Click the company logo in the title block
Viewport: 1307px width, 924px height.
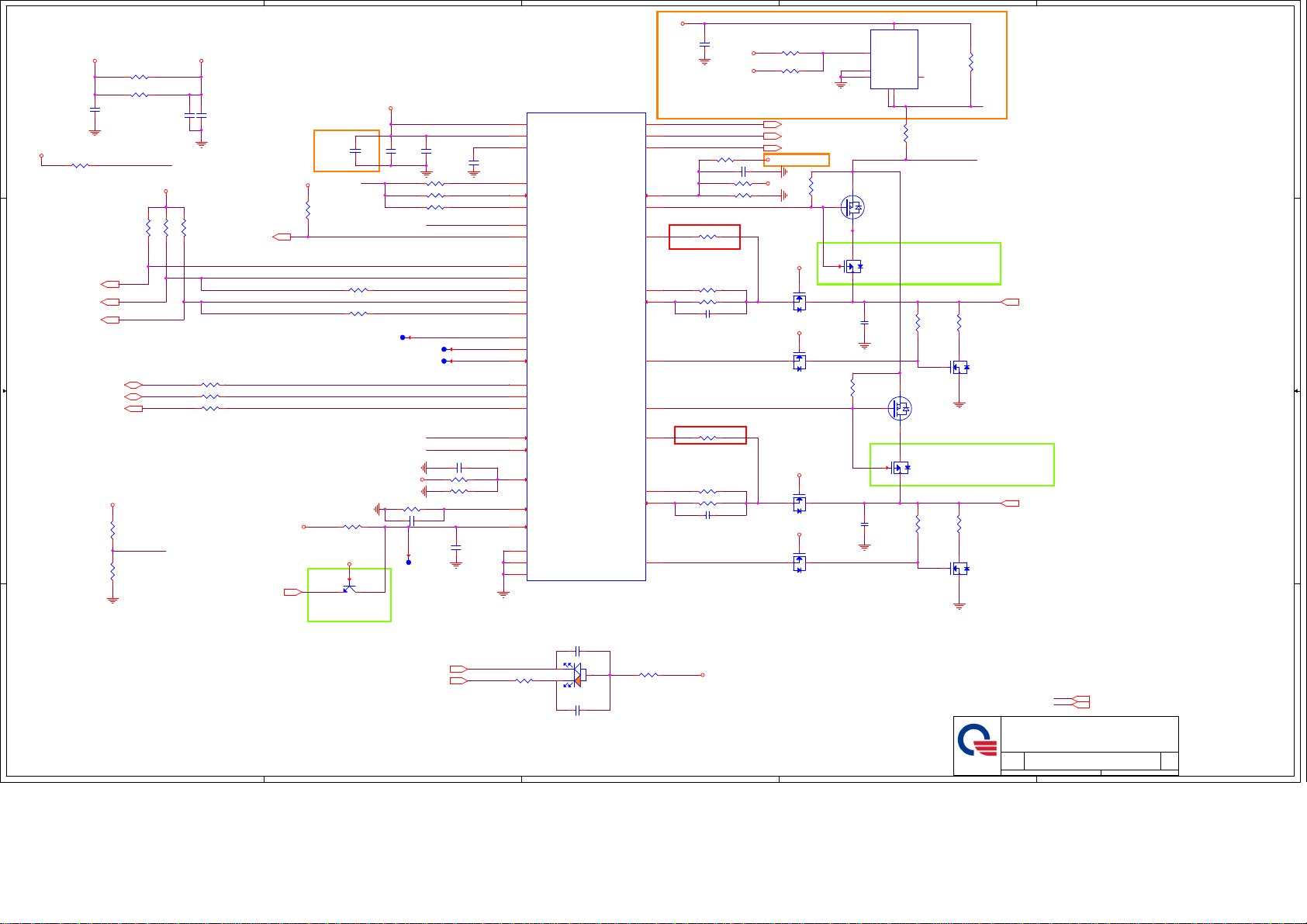(x=977, y=739)
